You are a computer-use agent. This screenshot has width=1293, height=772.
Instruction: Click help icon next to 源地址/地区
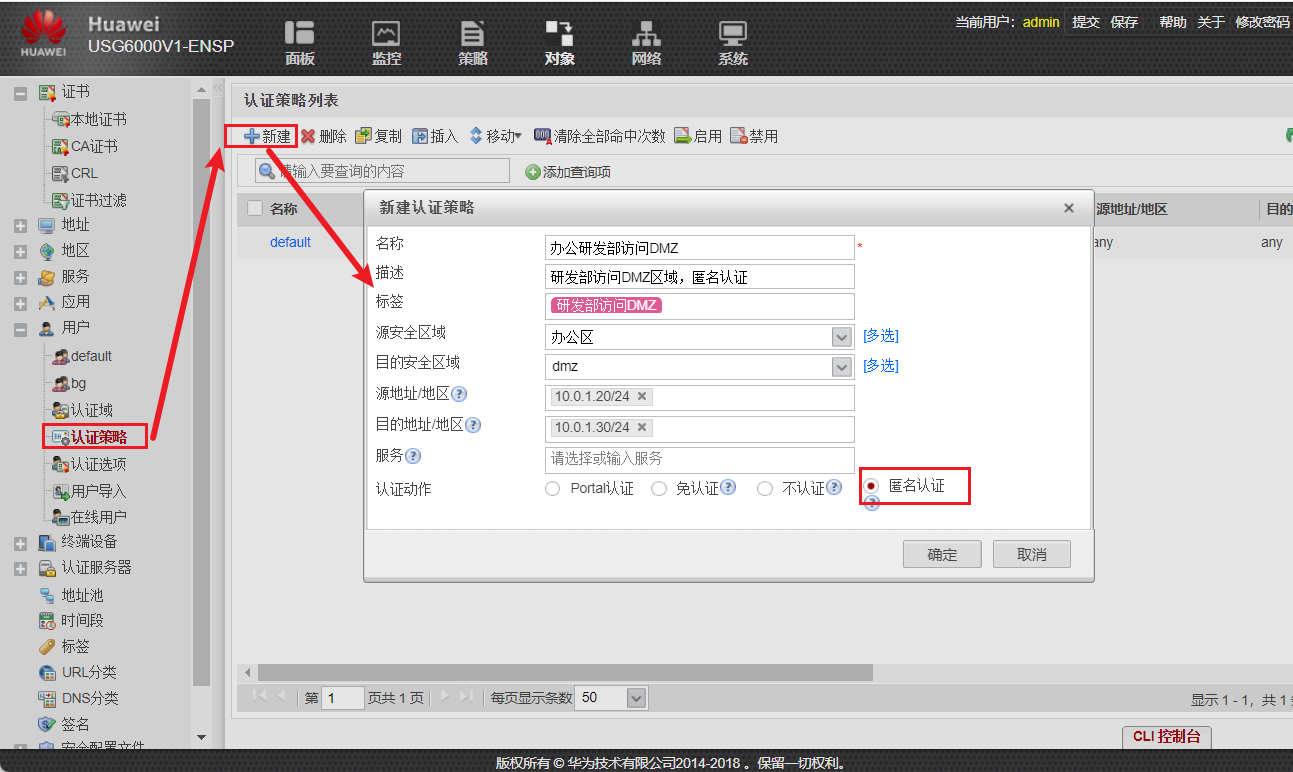pos(459,394)
